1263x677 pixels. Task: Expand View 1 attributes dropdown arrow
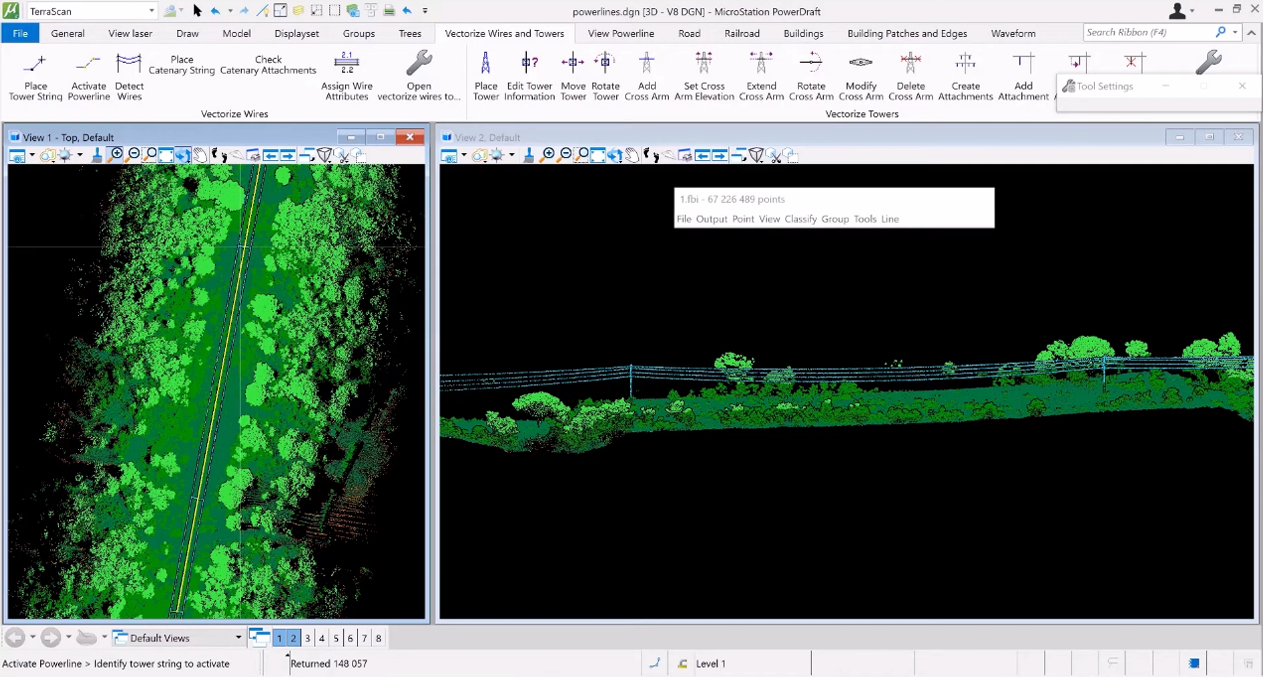(x=32, y=156)
